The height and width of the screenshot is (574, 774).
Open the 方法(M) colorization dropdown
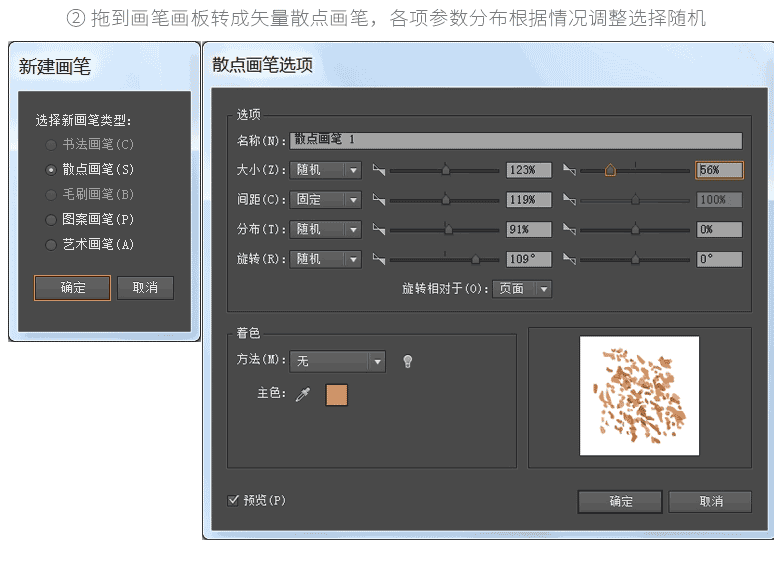coord(338,361)
